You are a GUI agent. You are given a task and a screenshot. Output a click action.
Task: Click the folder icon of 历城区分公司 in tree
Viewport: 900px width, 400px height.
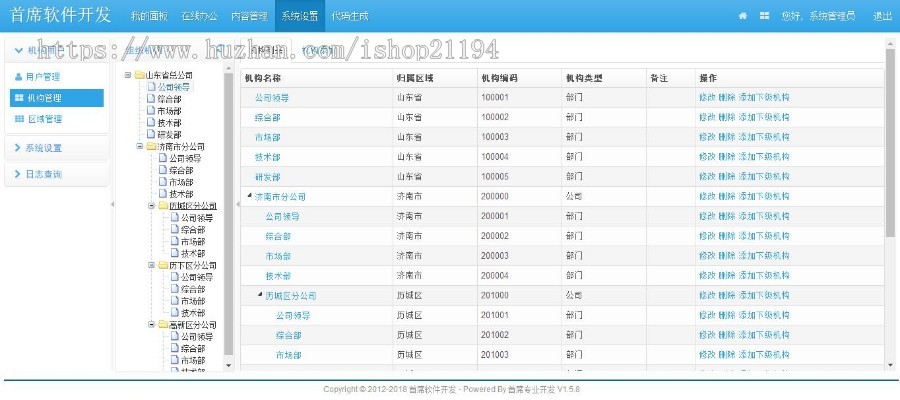pyautogui.click(x=163, y=205)
